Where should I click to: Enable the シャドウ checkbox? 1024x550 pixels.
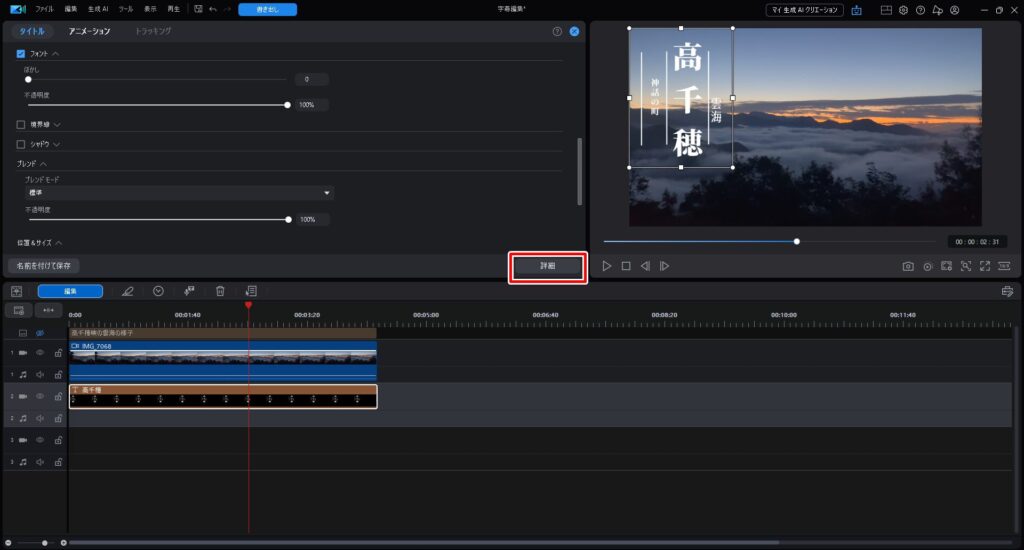[21, 144]
